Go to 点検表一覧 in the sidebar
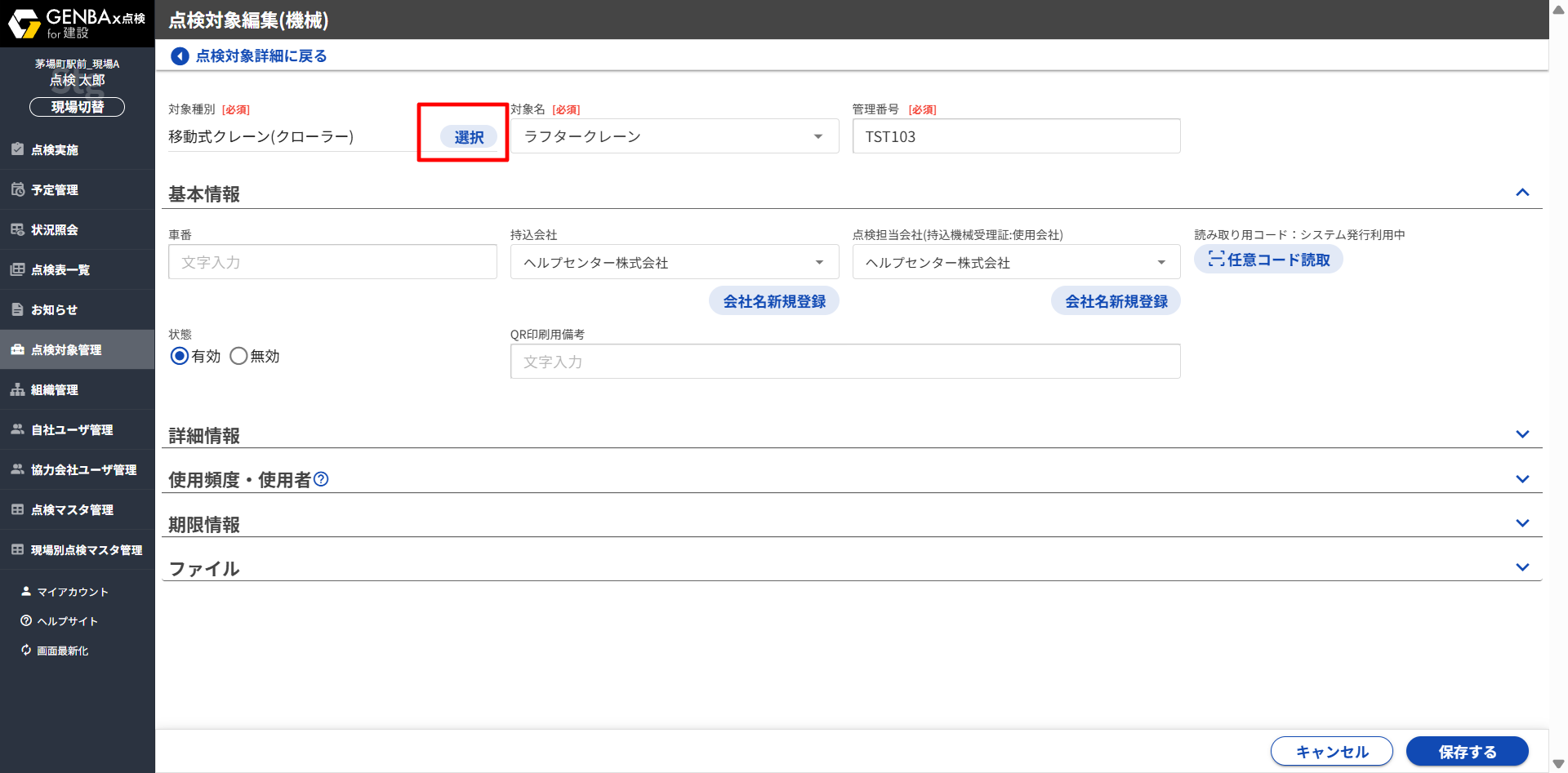Screen dimensions: 1568x773 (60, 270)
